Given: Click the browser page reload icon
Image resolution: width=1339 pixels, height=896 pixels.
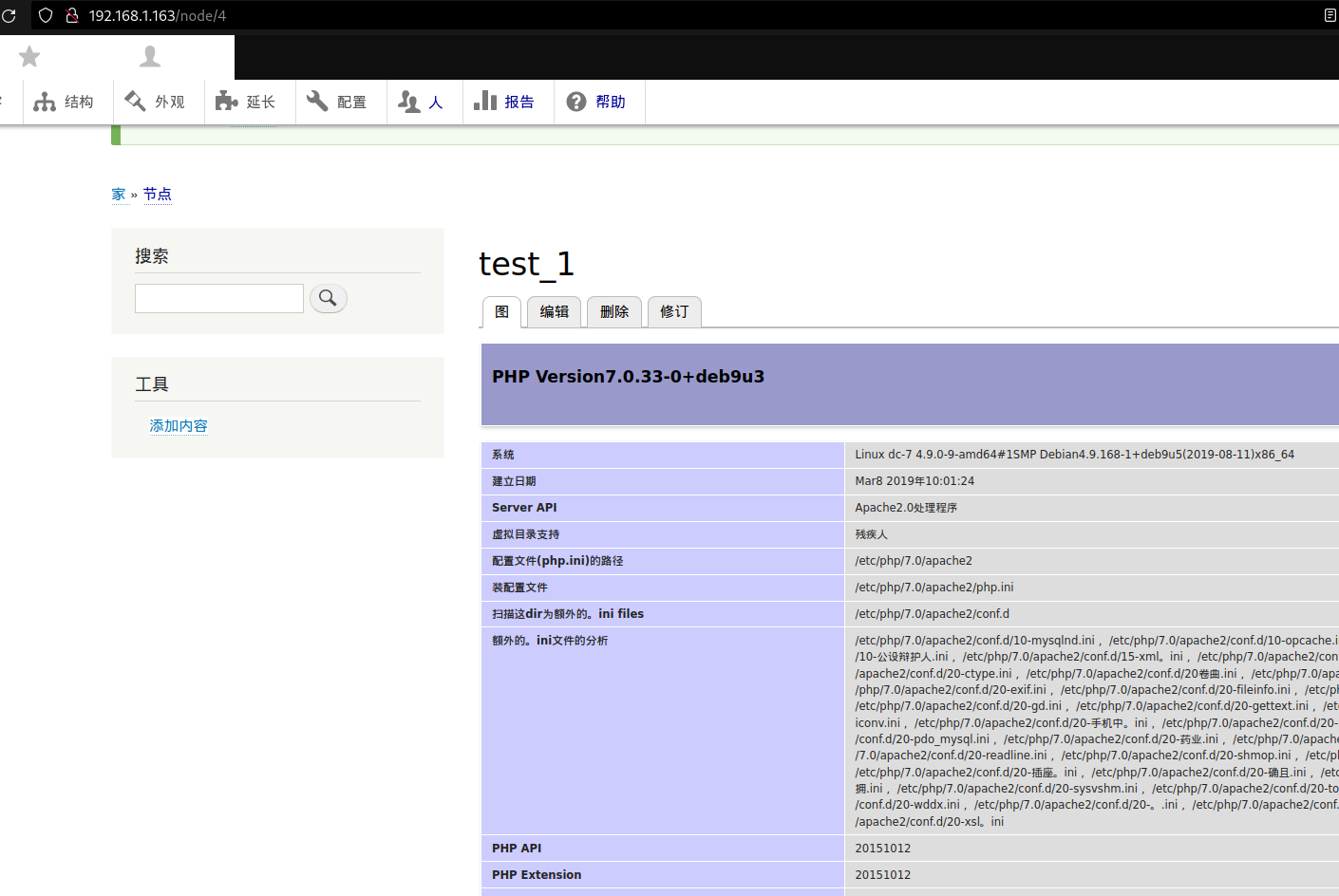Looking at the screenshot, I should 8,15.
